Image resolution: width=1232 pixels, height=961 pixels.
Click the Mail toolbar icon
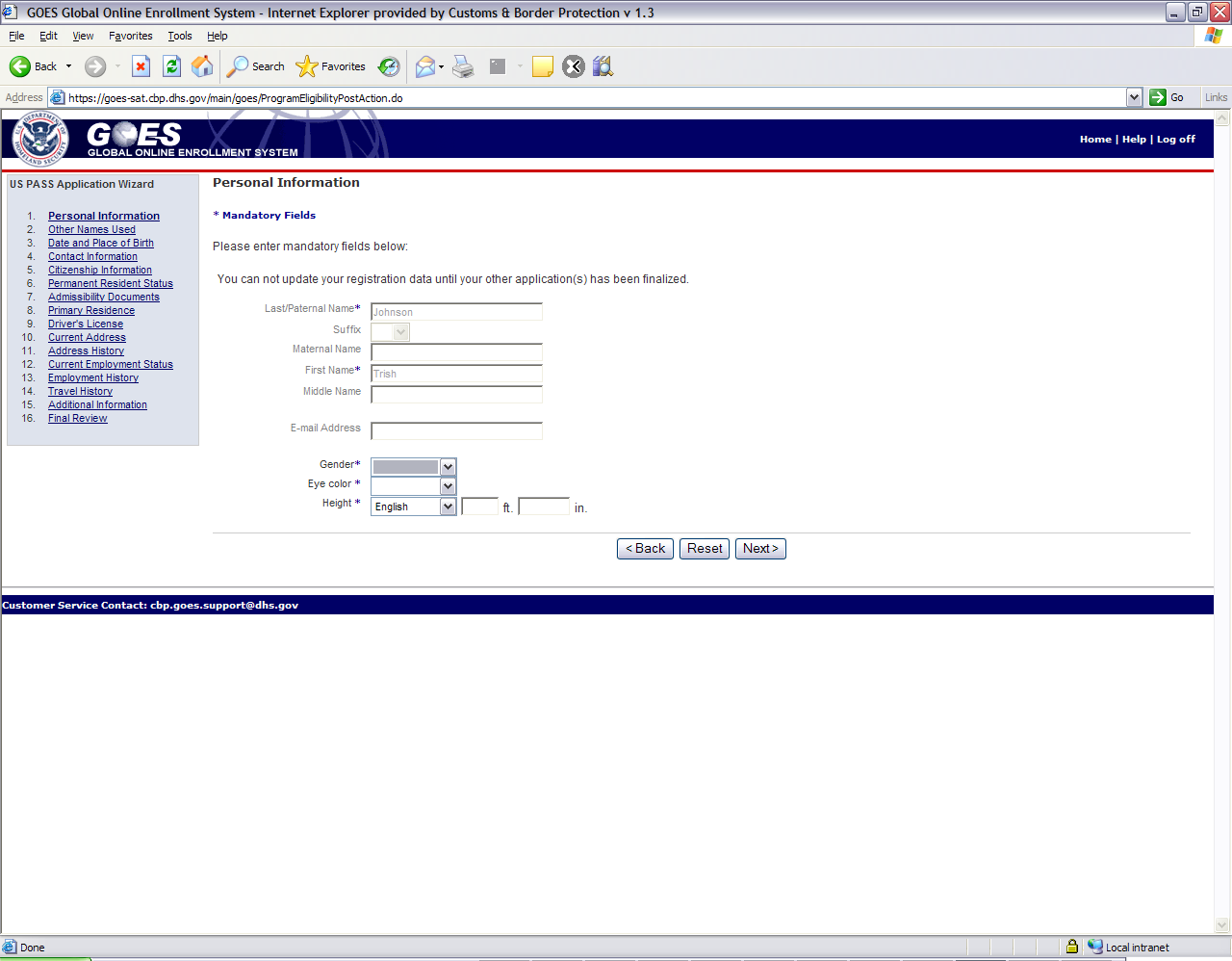coord(424,66)
